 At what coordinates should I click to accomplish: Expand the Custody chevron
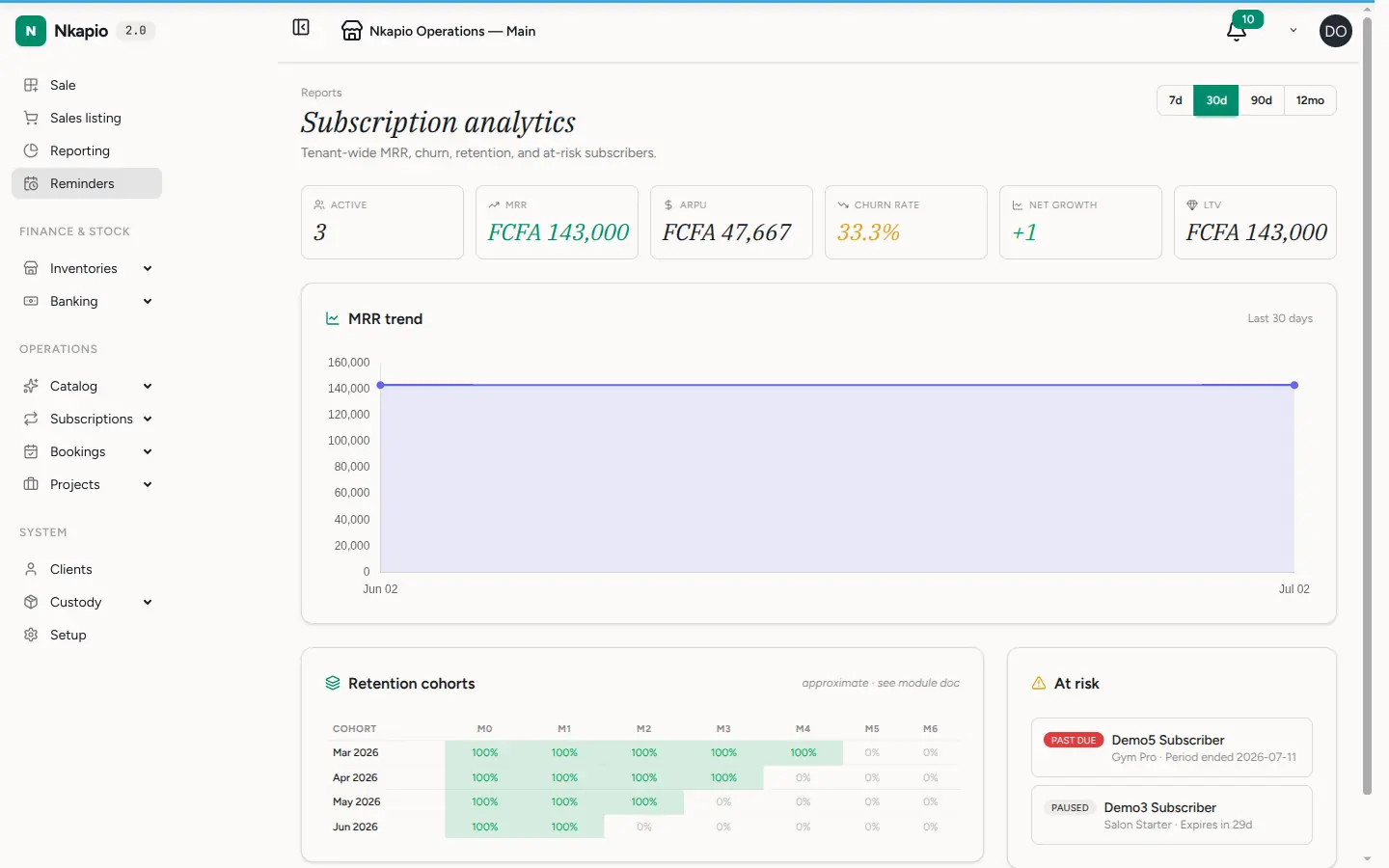148,602
